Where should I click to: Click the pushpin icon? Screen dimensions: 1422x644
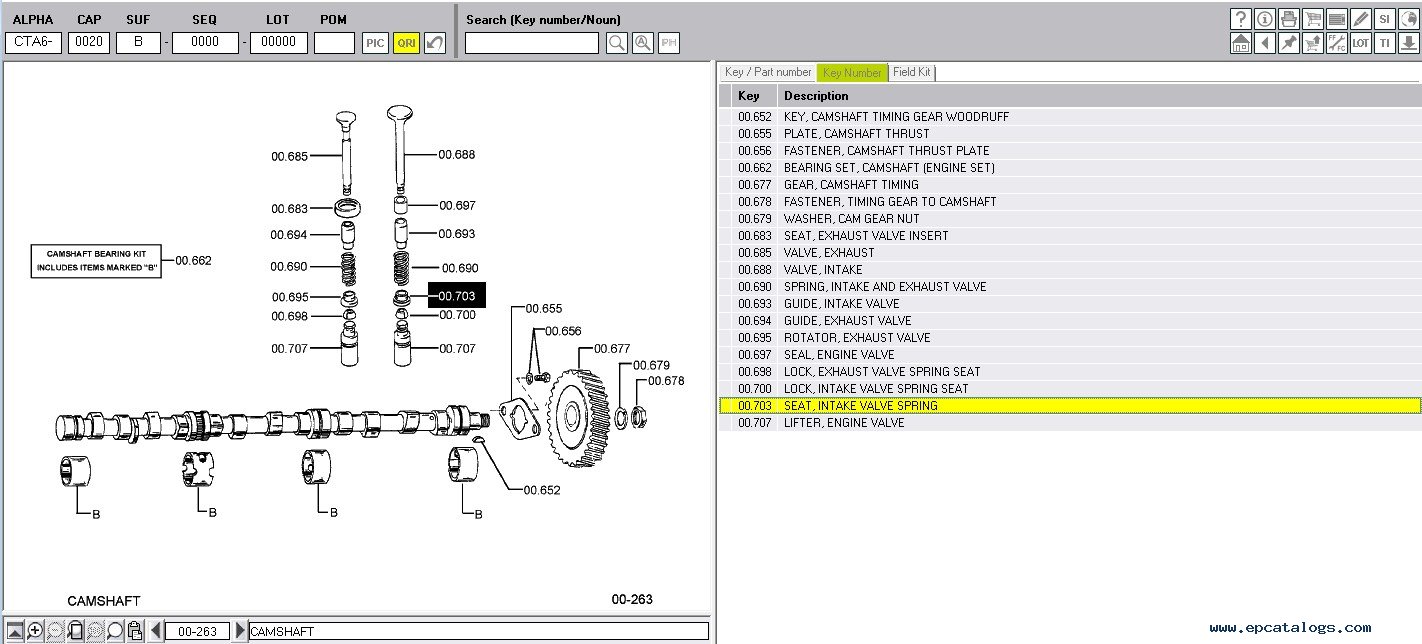tap(1288, 43)
